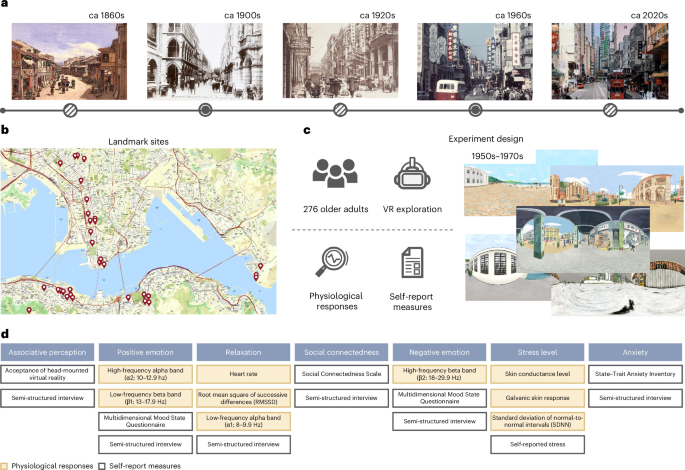Click the Physiological responses legend swatch
The width and height of the screenshot is (685, 470).
click(4, 466)
